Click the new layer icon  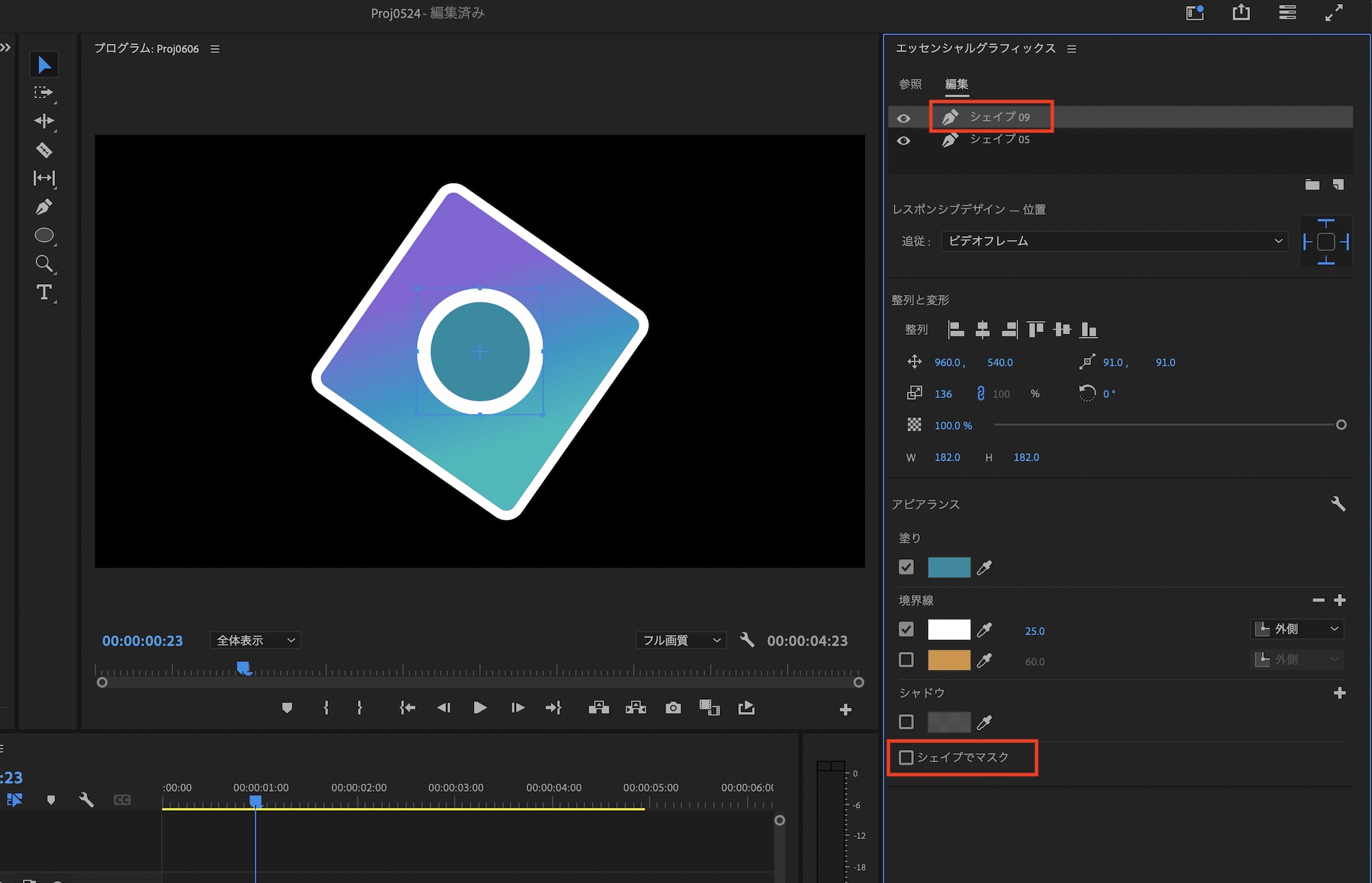click(x=1338, y=185)
